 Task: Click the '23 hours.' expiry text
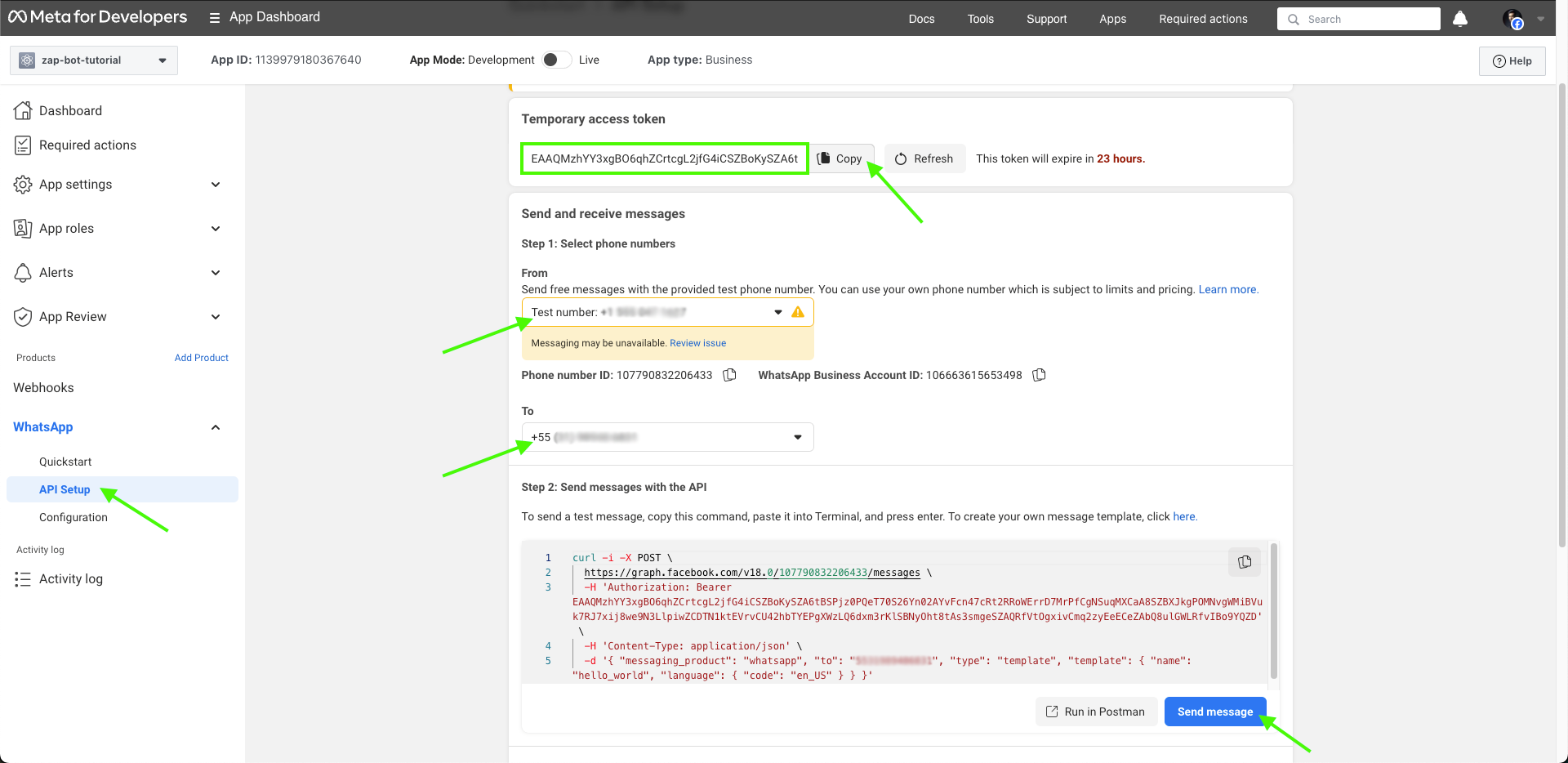pos(1120,158)
